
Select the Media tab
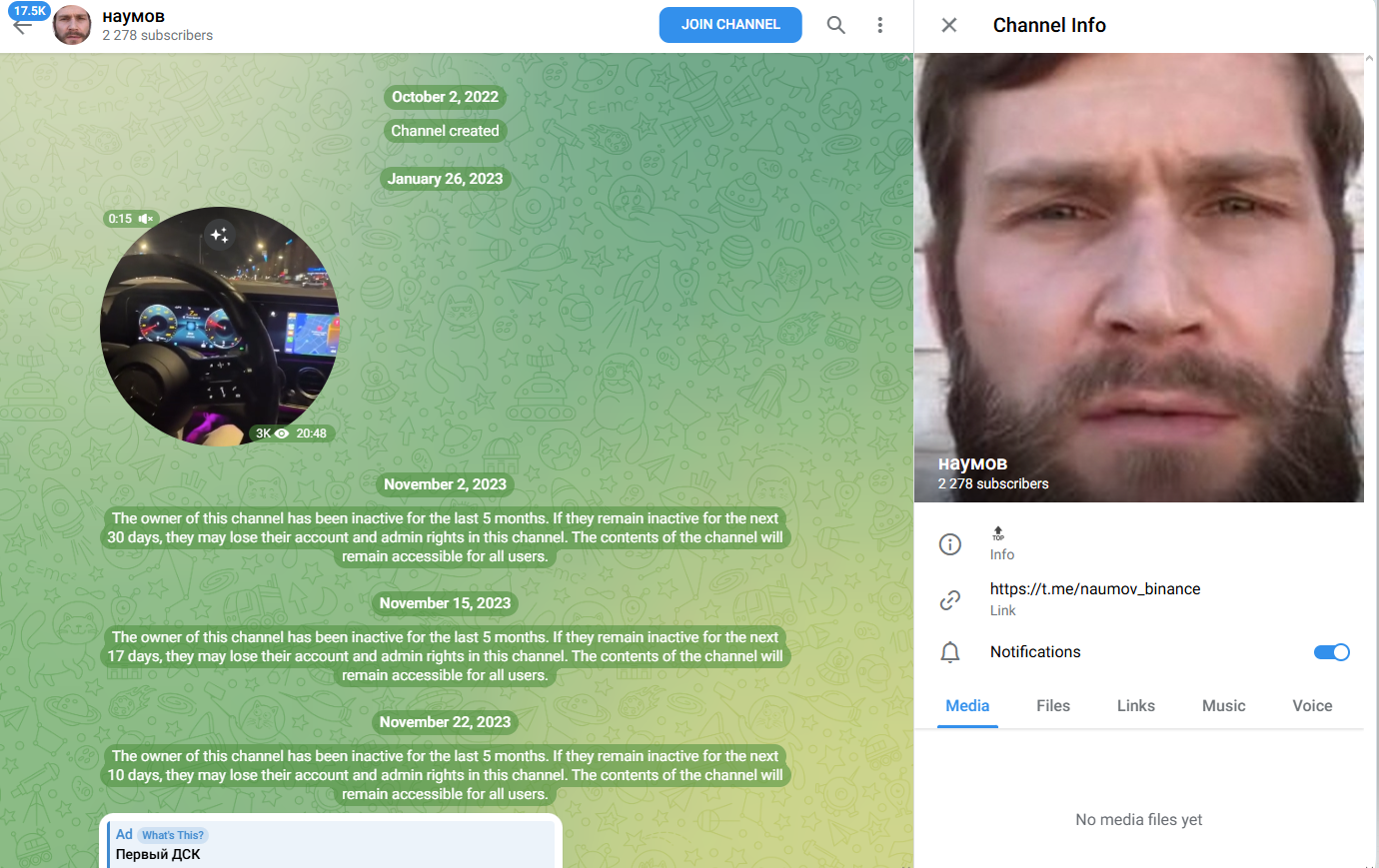967,705
